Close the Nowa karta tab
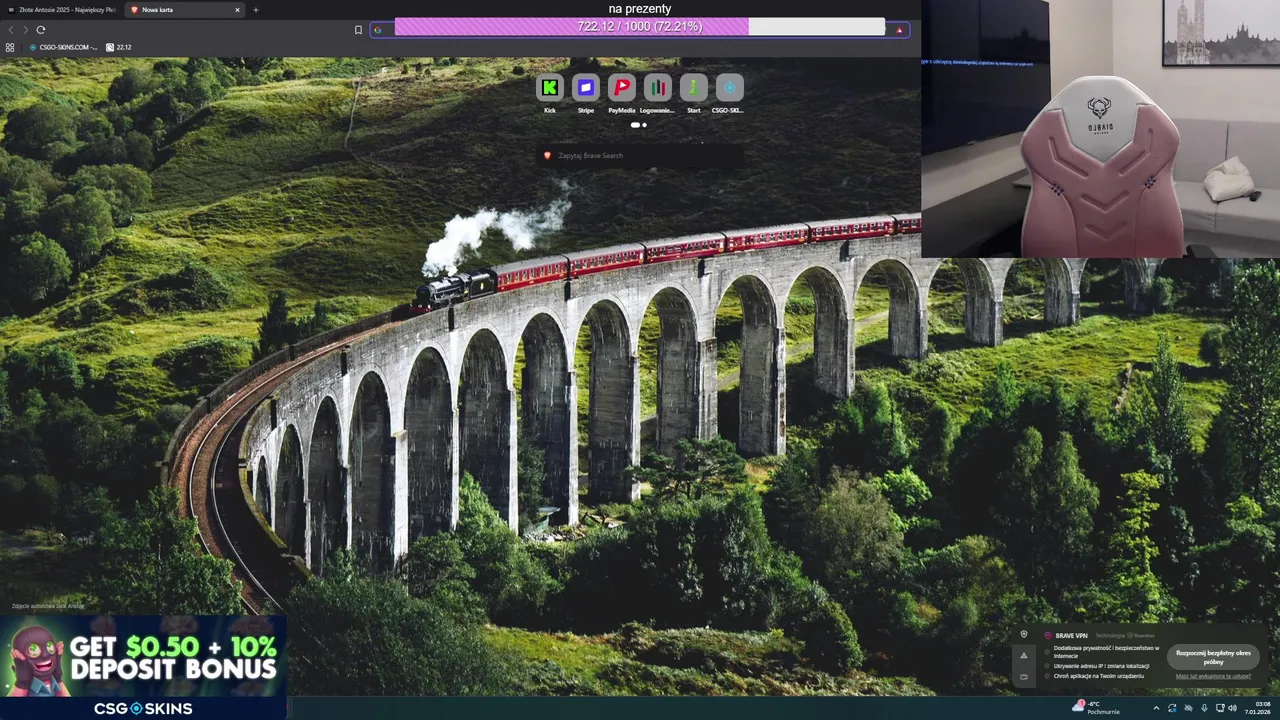 pyautogui.click(x=237, y=10)
